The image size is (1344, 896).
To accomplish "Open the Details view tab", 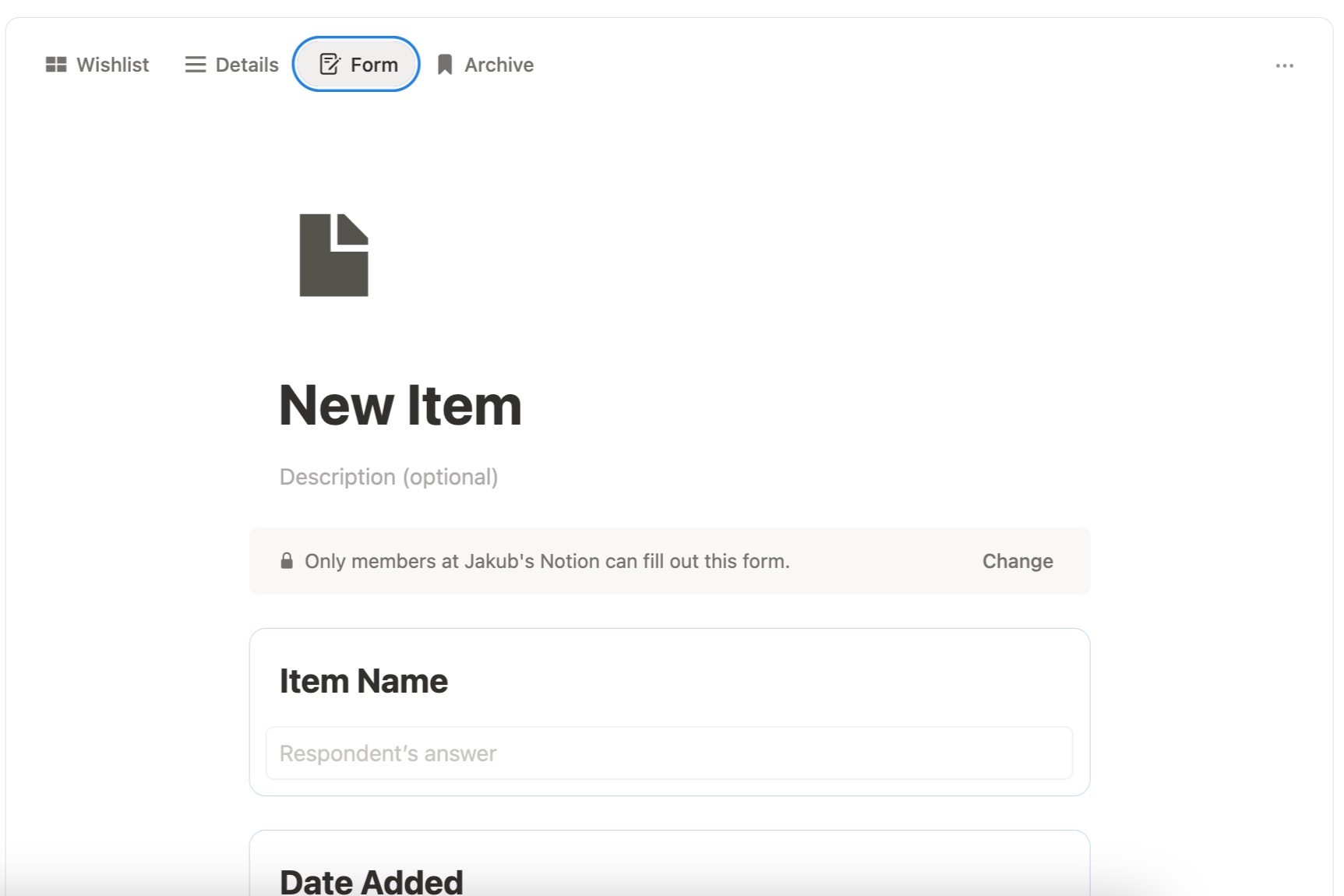I will coord(247,65).
